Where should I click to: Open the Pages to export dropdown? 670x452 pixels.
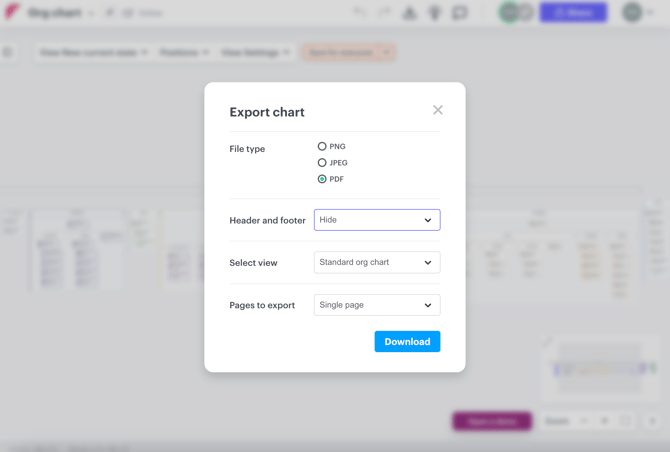point(377,305)
